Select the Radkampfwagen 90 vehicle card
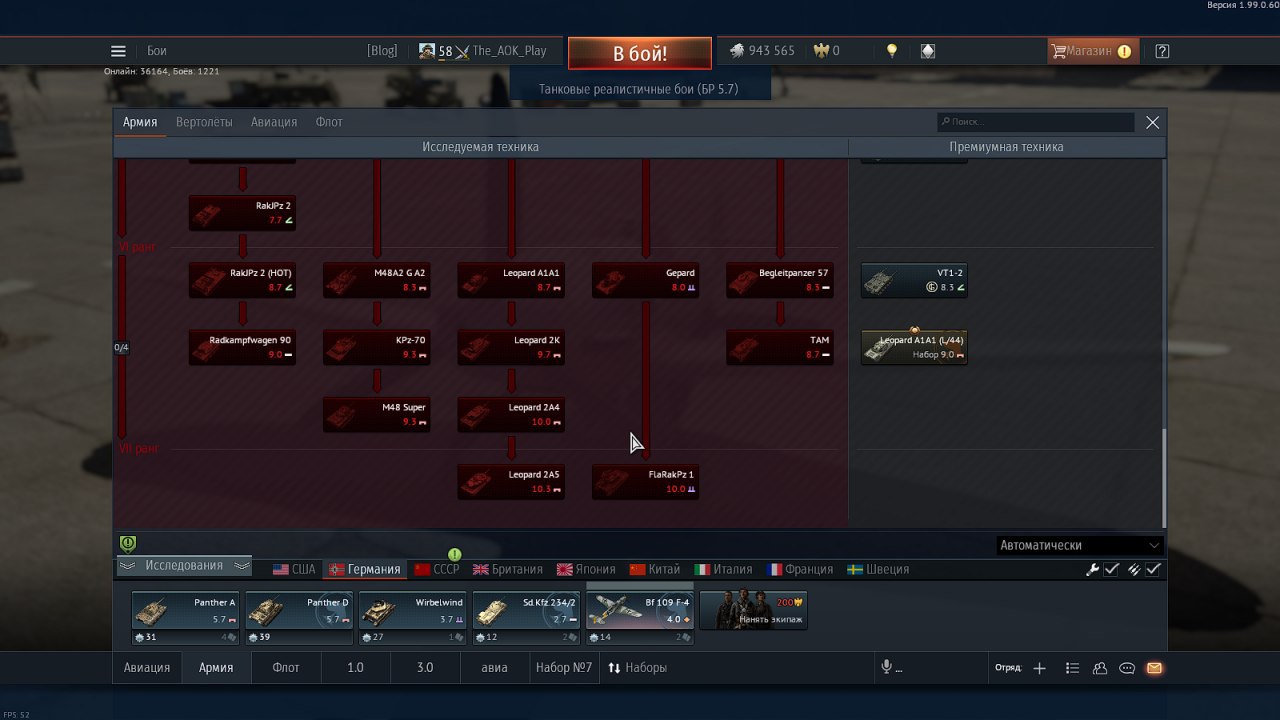This screenshot has width=1280, height=720. [x=242, y=347]
